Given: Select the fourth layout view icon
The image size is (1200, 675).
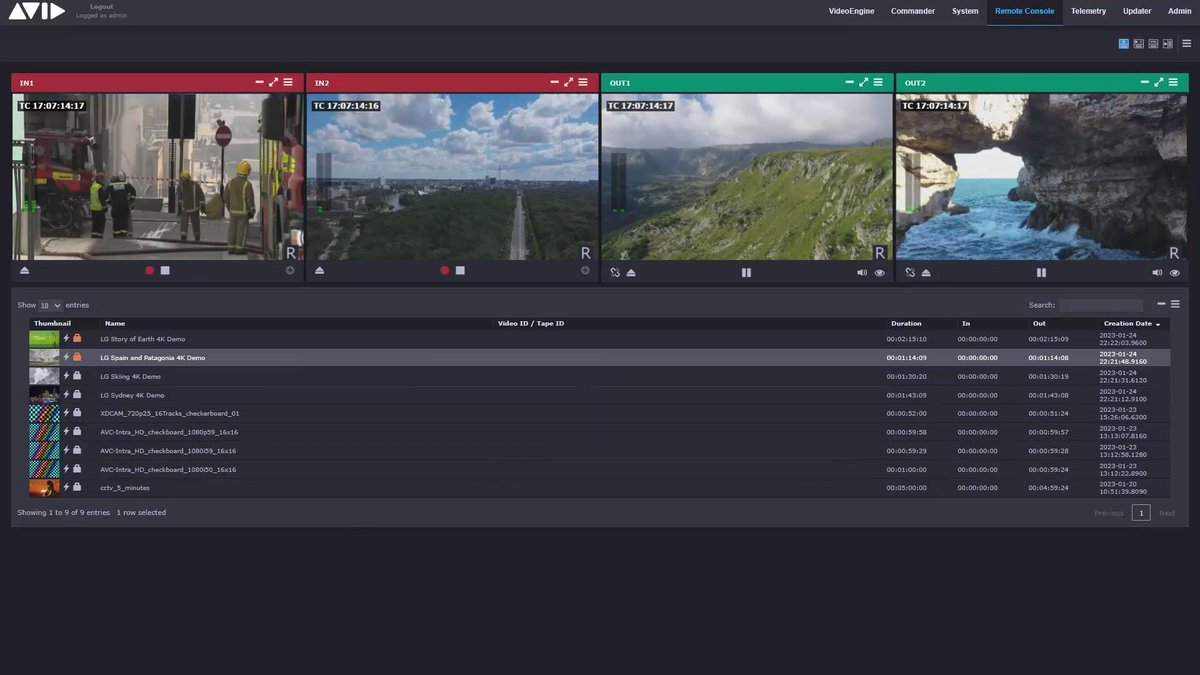Looking at the screenshot, I should click(1167, 44).
